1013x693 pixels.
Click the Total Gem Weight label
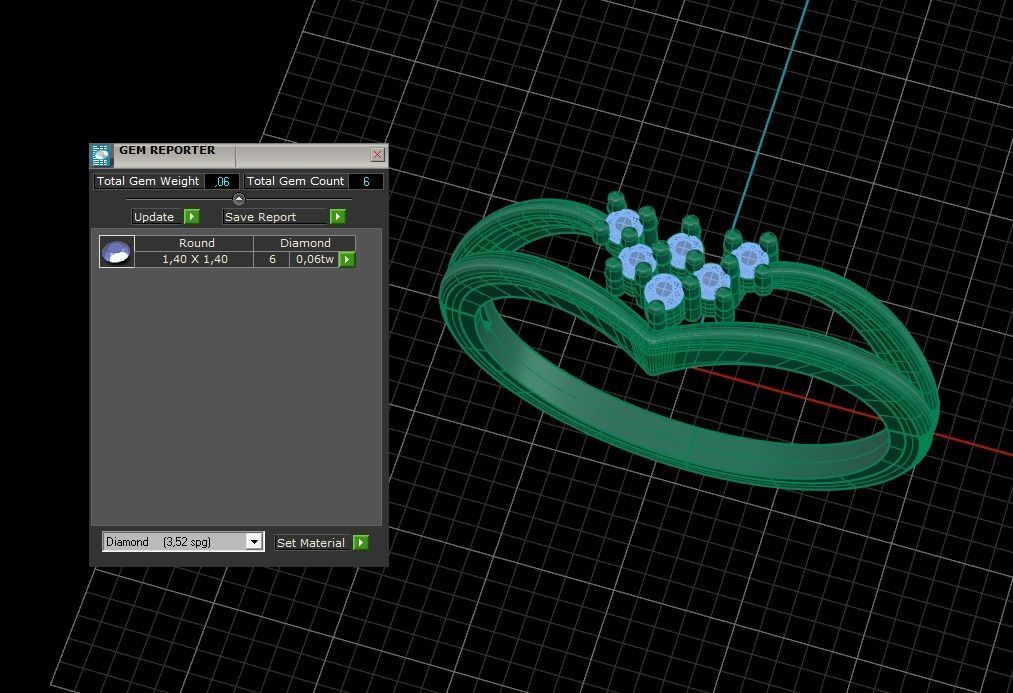[x=148, y=181]
